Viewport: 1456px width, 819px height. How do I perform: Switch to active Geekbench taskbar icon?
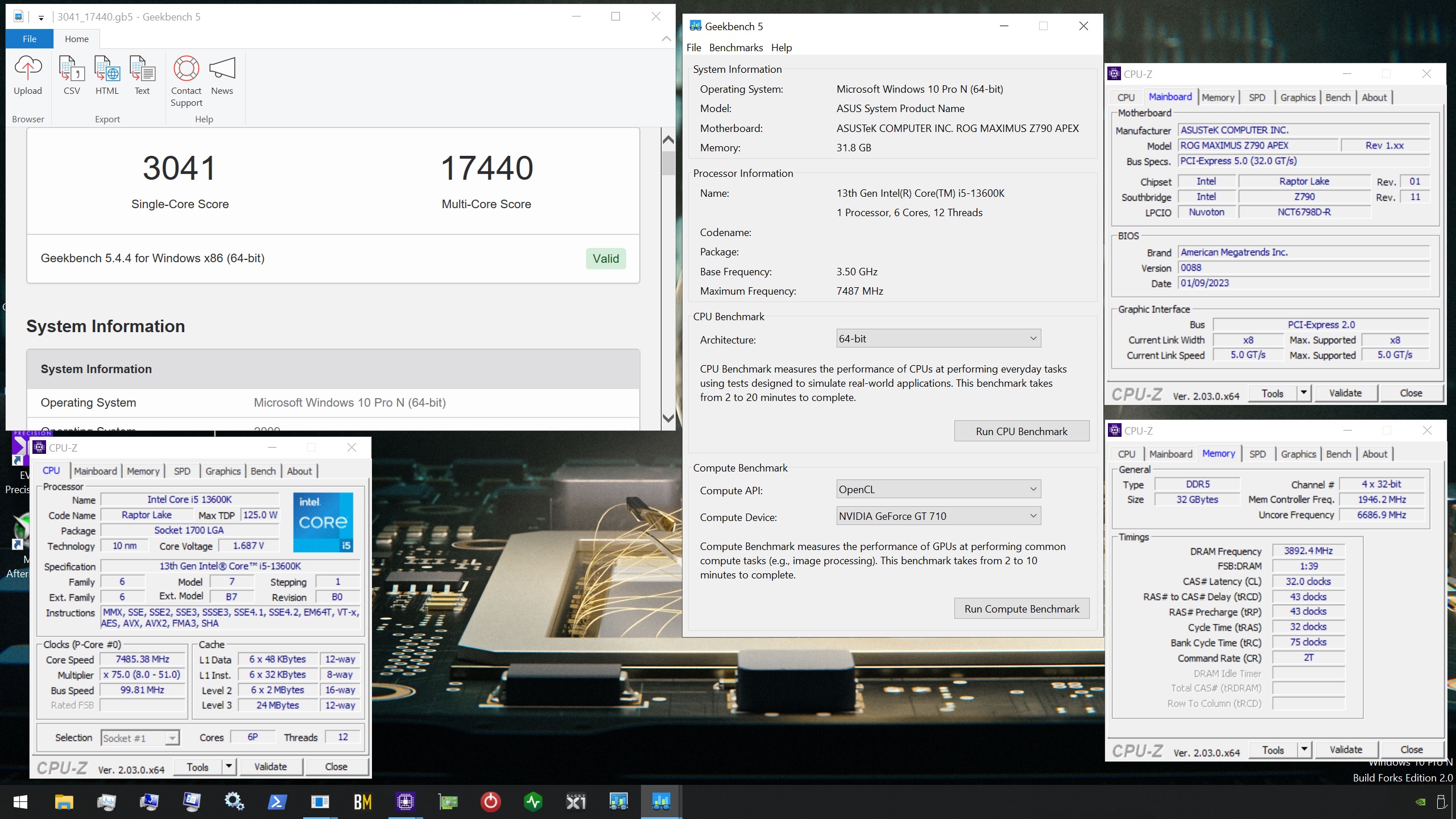(x=661, y=802)
